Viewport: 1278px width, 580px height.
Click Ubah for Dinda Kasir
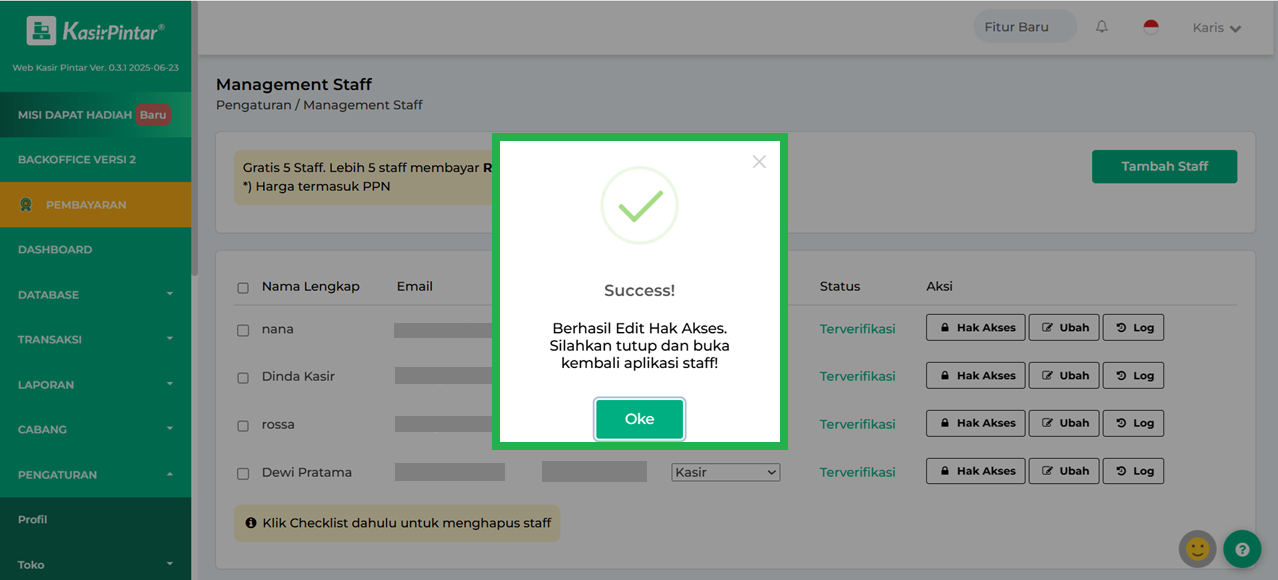(x=1064, y=376)
